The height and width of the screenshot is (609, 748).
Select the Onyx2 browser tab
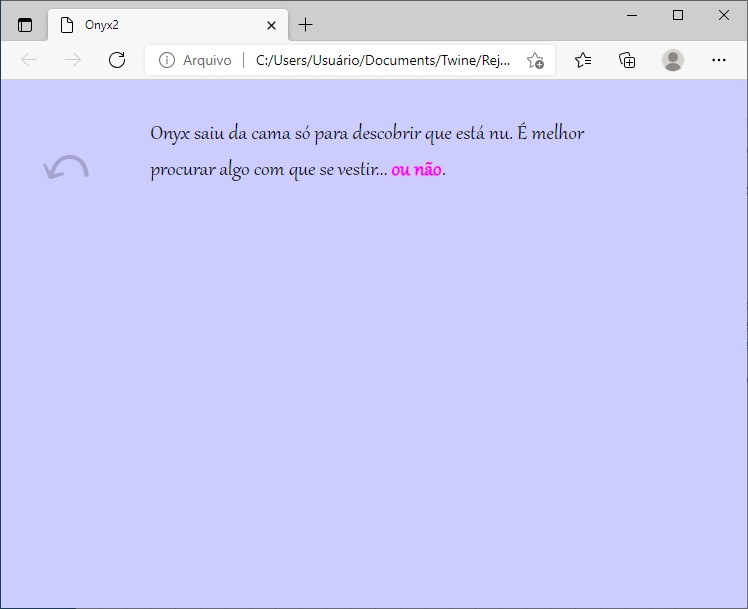tap(168, 25)
